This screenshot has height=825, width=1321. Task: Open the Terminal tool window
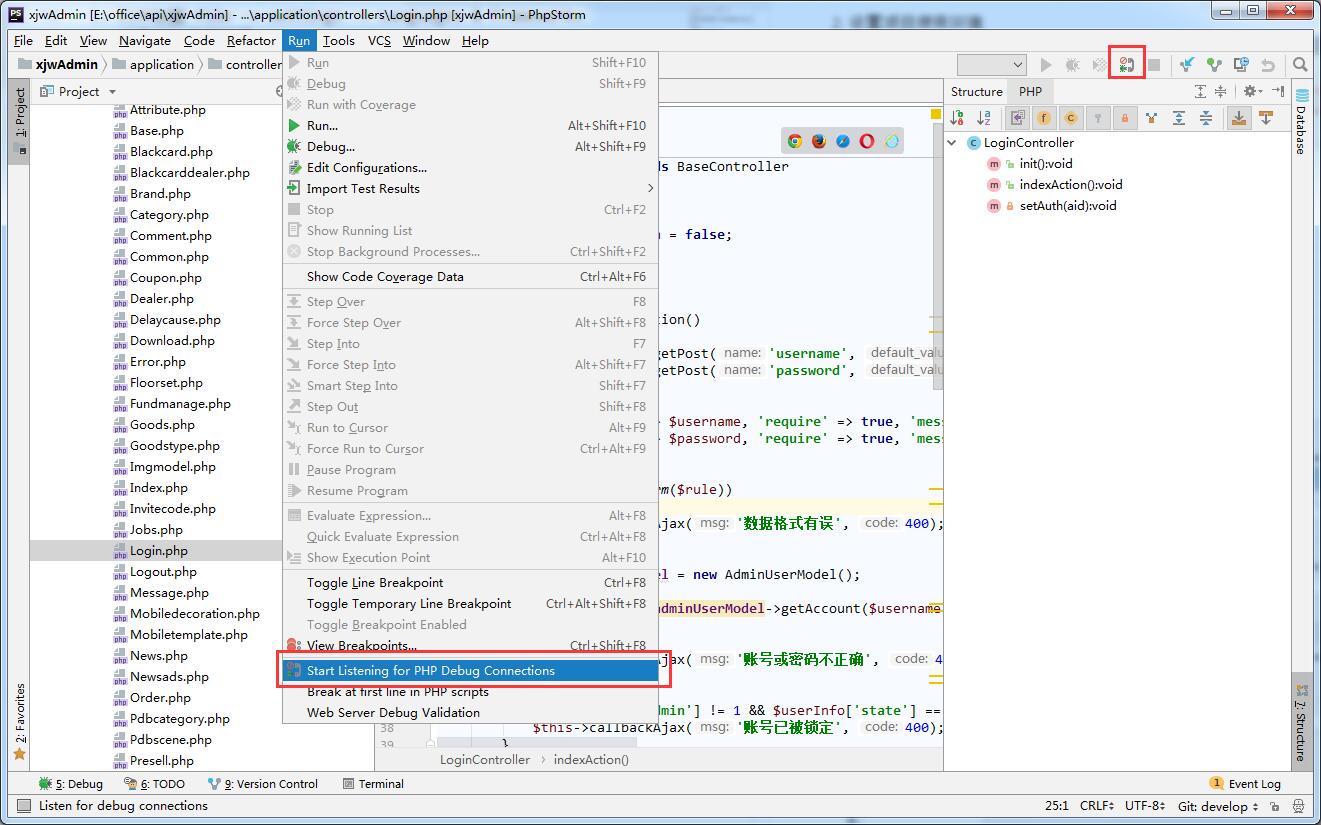click(x=373, y=784)
